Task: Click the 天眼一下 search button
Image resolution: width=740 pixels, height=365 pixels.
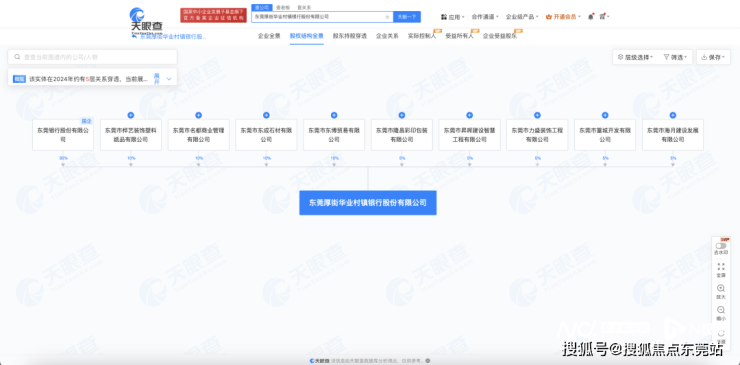Action: pos(407,17)
